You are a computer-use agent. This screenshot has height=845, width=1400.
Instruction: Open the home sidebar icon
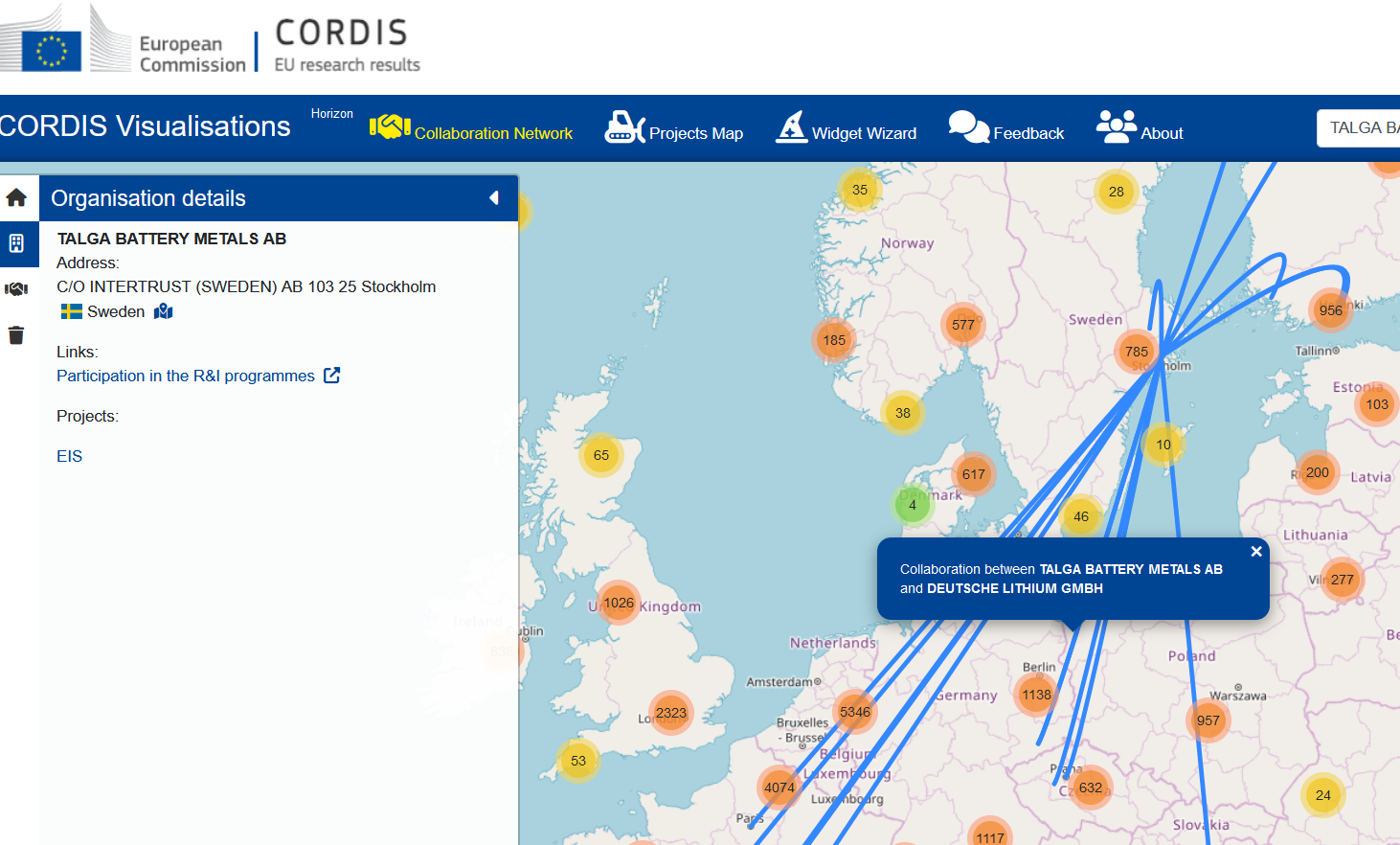click(x=16, y=198)
